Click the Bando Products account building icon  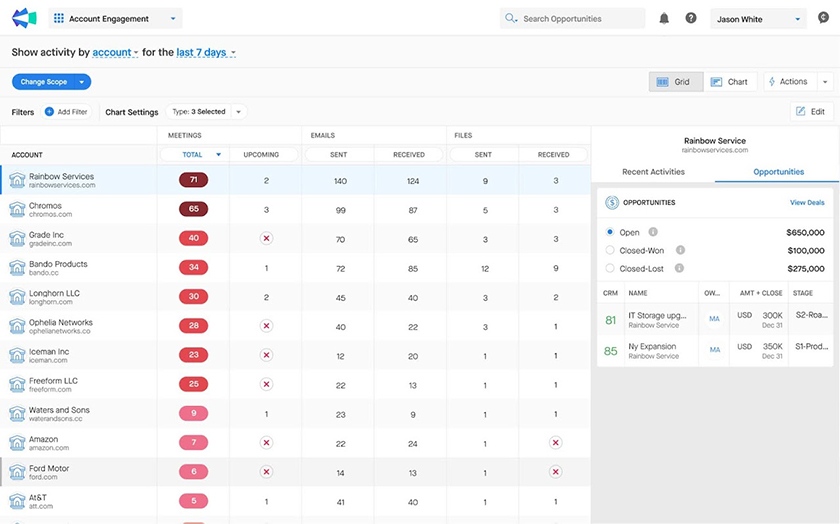click(x=17, y=268)
